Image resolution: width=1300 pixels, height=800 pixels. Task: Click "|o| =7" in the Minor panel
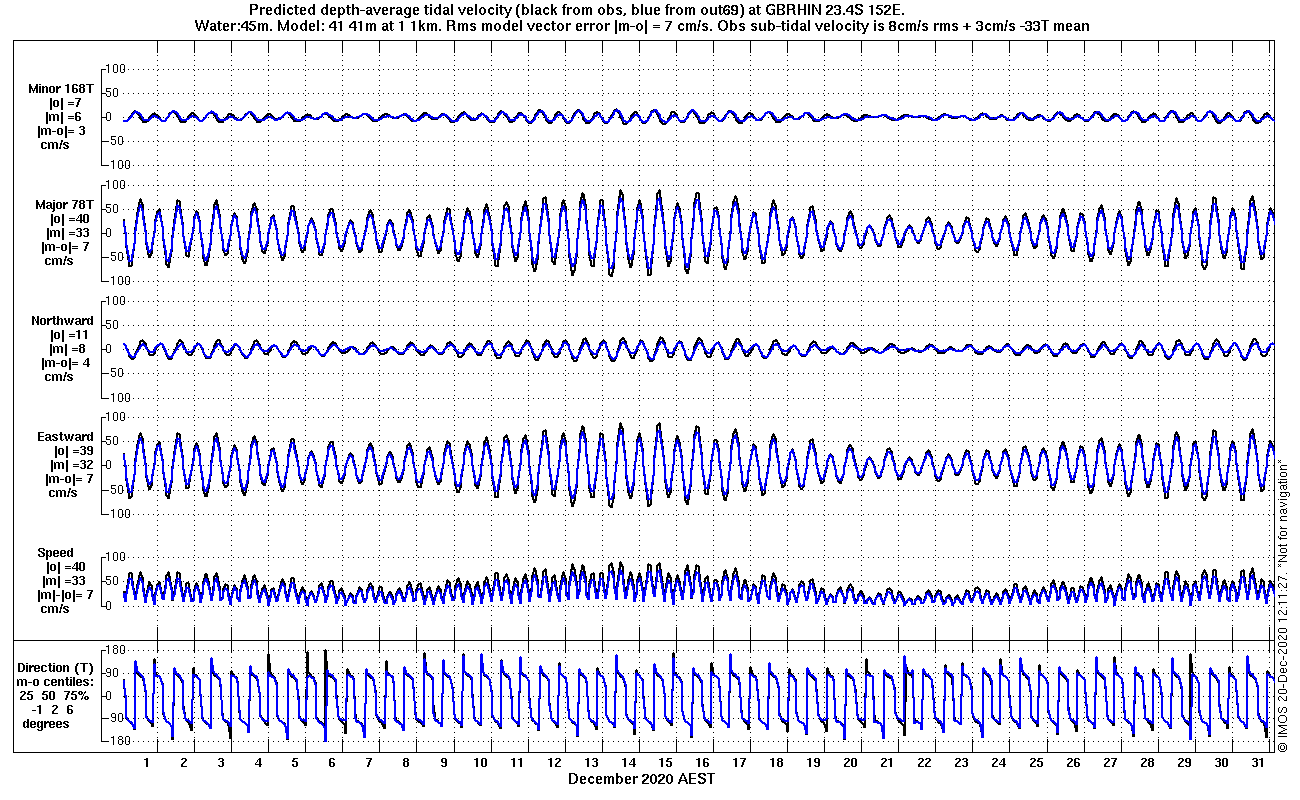click(65, 103)
